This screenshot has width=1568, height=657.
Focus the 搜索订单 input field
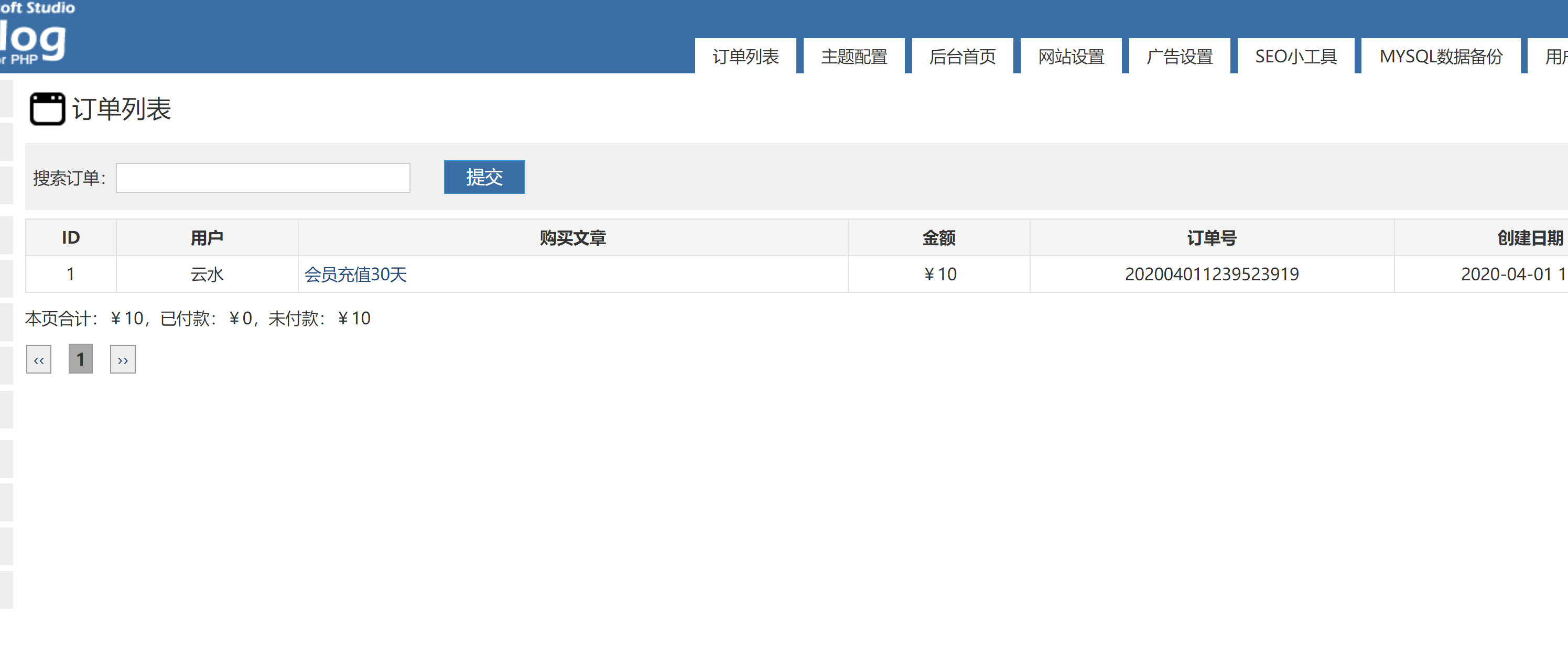pos(262,178)
